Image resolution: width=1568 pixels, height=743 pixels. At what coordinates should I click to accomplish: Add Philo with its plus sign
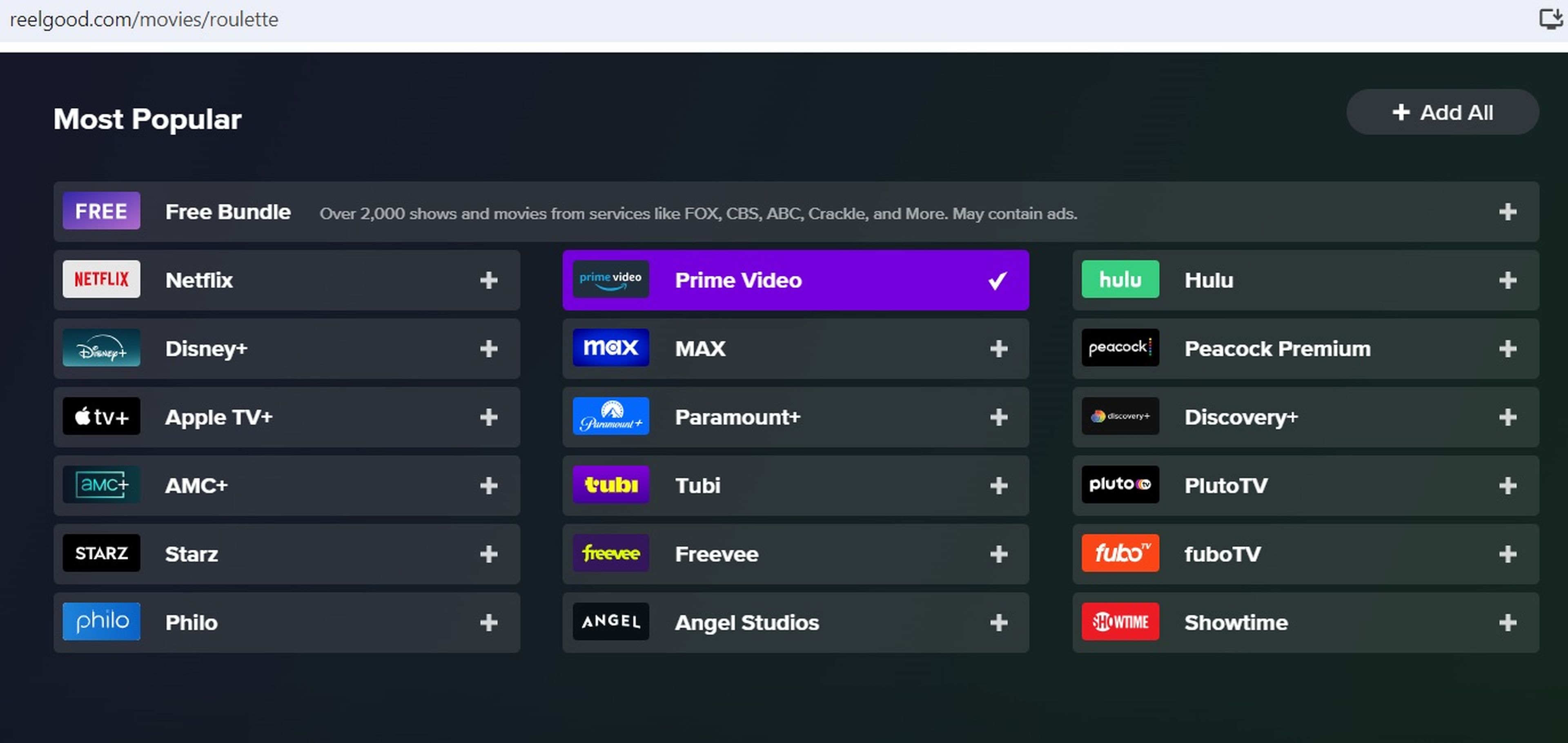[489, 623]
